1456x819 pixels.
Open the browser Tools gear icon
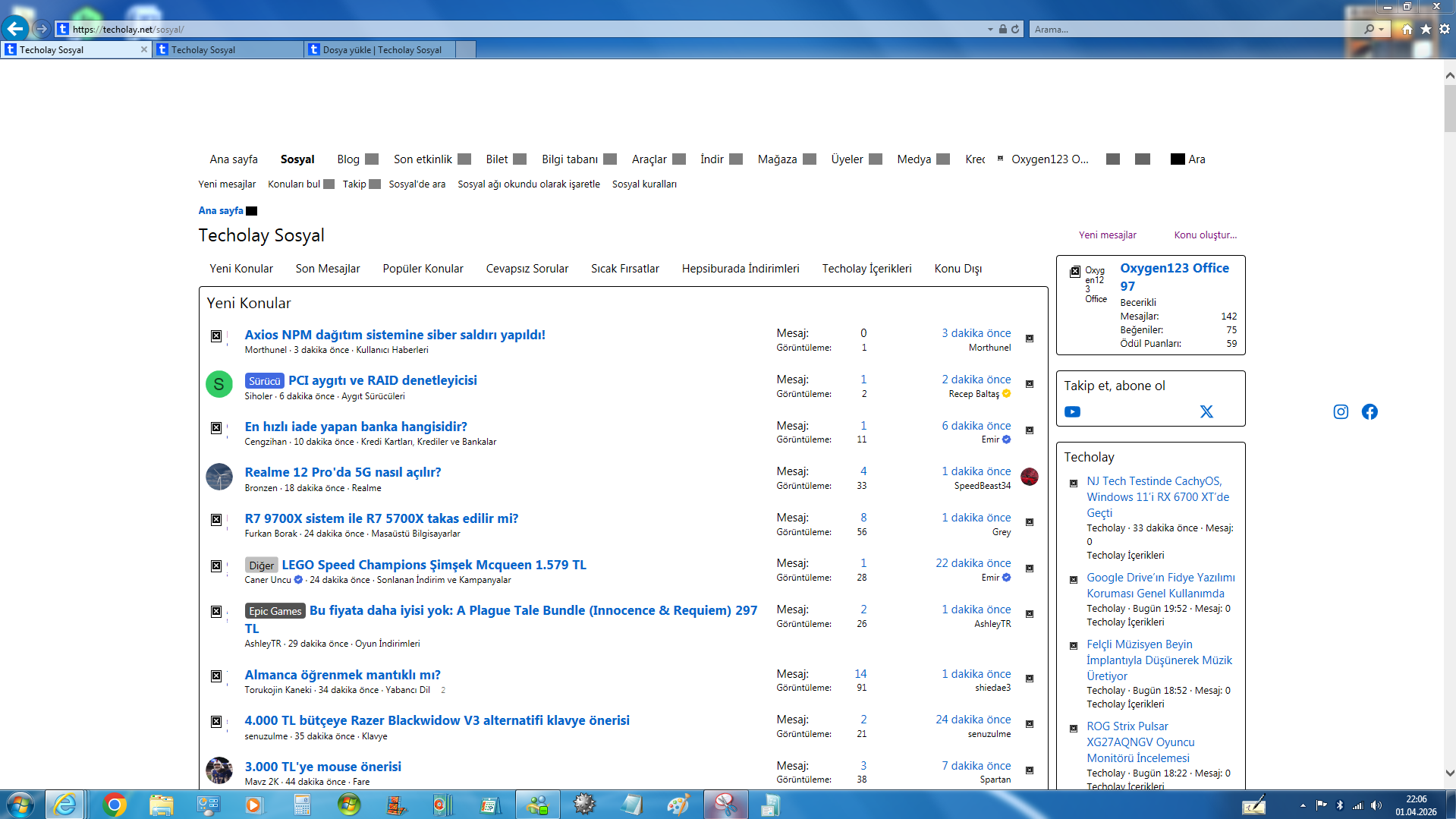[x=1445, y=29]
